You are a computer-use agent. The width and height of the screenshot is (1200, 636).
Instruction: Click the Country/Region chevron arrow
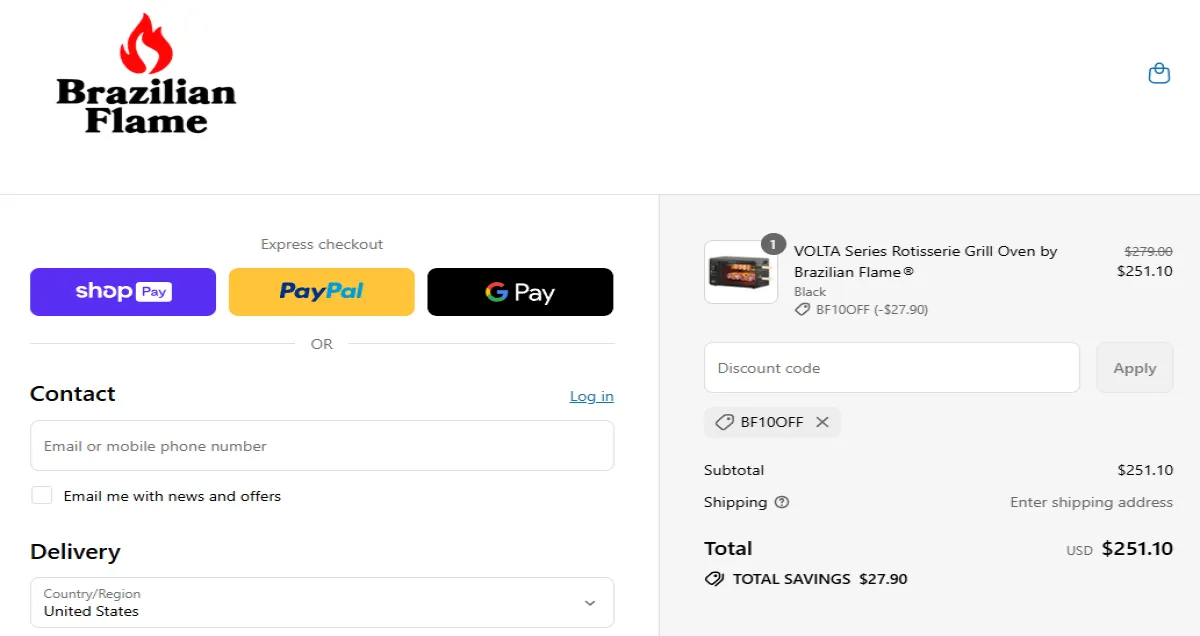point(590,602)
